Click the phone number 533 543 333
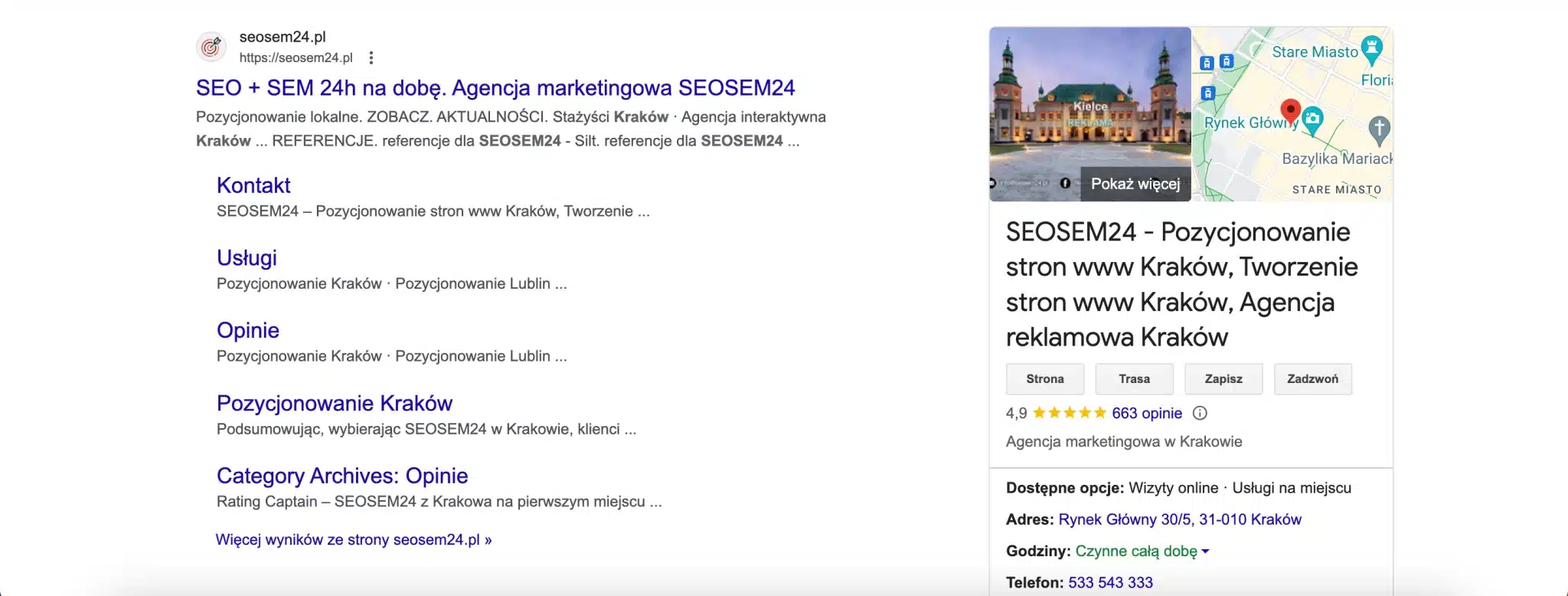This screenshot has height=596, width=1568. [1110, 583]
